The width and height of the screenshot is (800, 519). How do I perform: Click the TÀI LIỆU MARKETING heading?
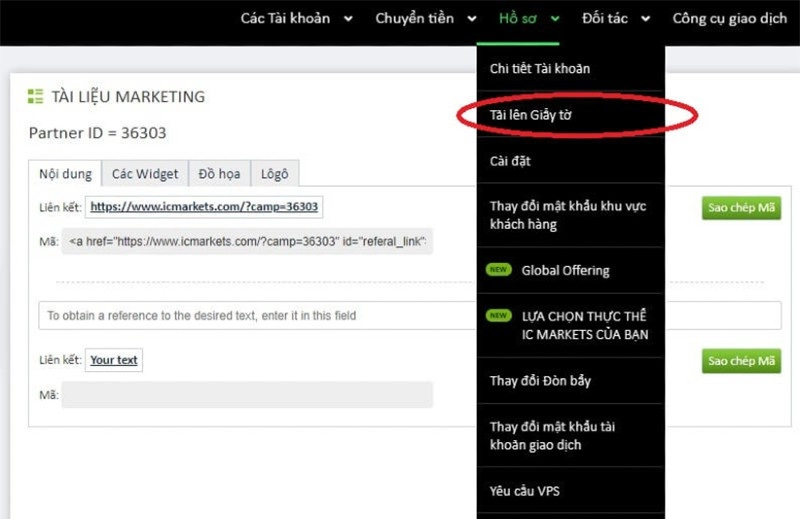pos(128,96)
